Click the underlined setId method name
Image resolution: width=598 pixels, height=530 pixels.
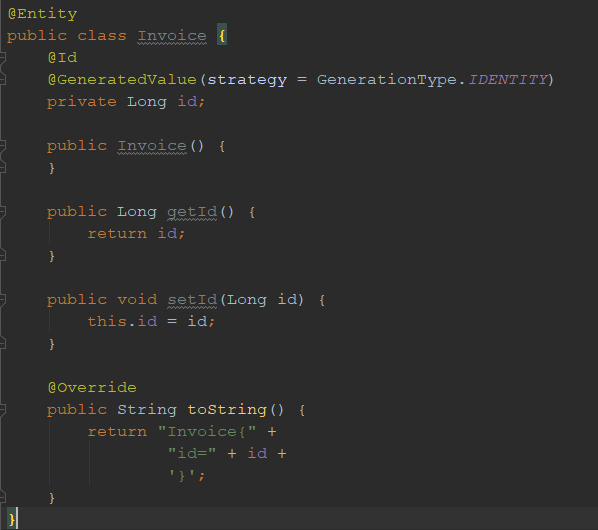192,300
